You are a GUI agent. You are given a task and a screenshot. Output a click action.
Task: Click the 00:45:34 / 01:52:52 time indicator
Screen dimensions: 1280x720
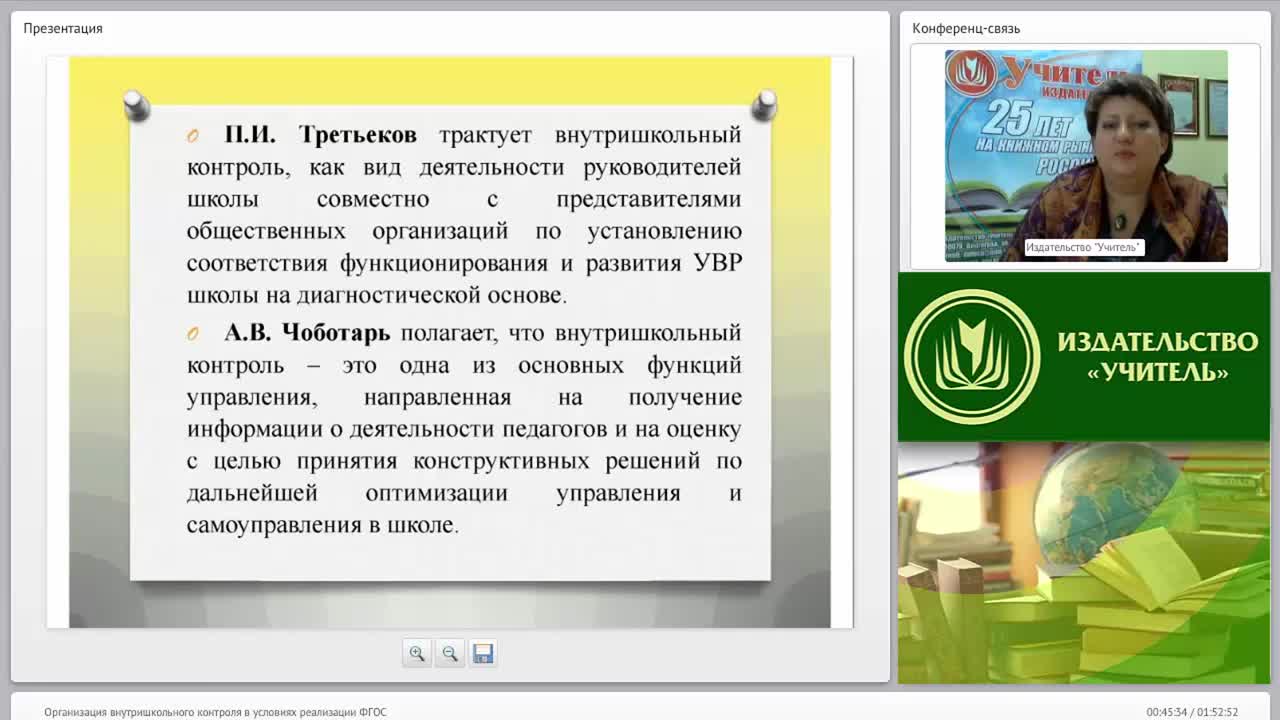pos(1192,712)
